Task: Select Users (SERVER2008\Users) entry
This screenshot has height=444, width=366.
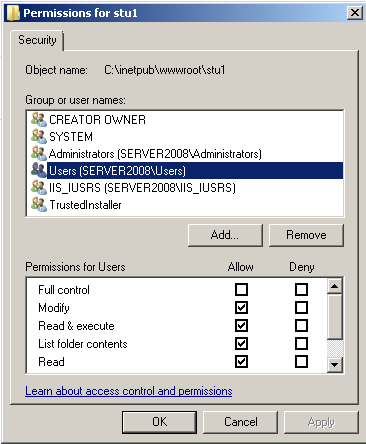Action: 195,171
